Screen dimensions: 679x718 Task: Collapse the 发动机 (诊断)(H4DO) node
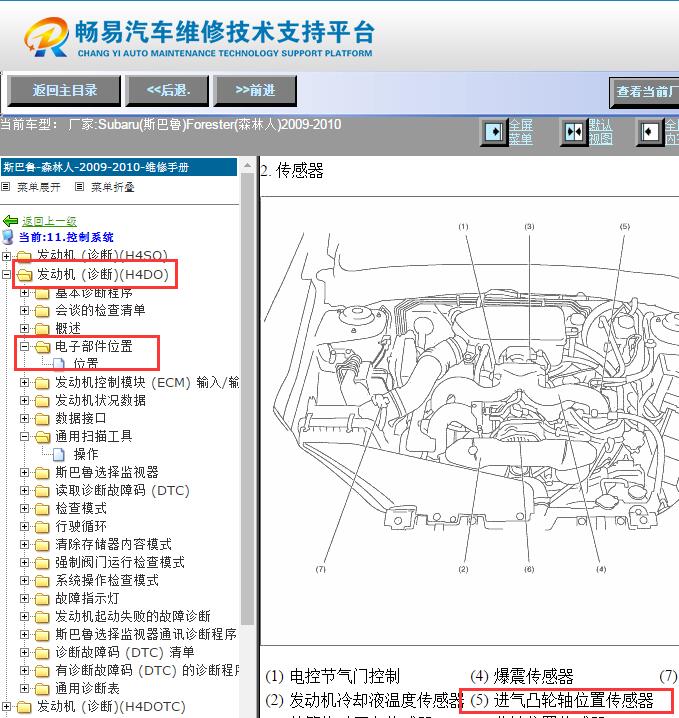(x=6, y=274)
